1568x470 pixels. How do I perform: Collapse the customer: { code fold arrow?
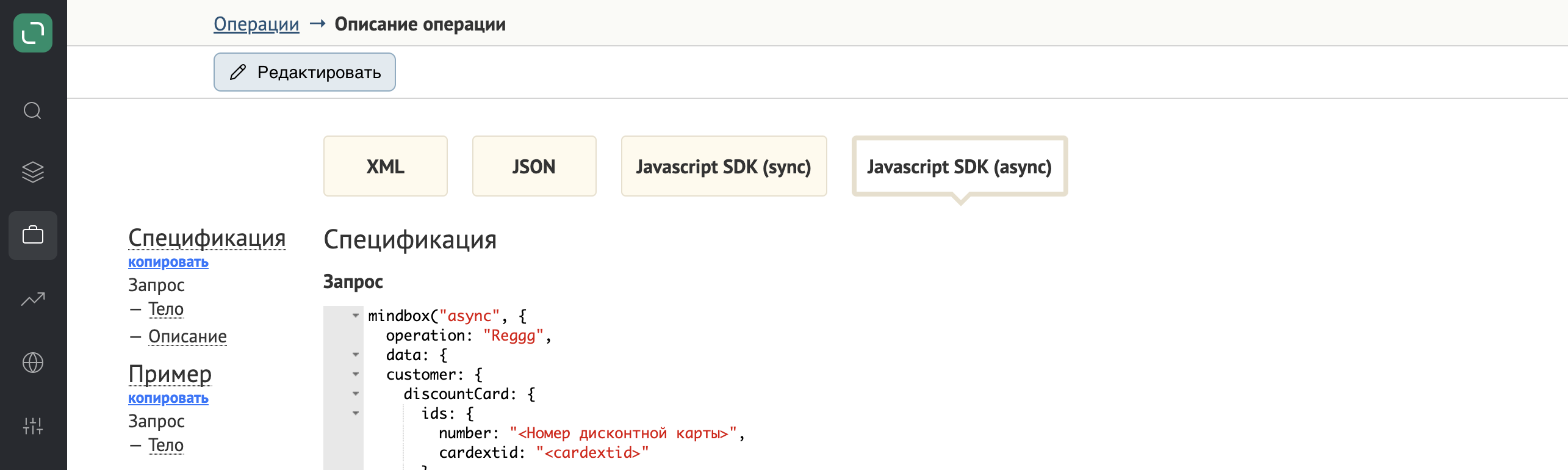pos(356,374)
